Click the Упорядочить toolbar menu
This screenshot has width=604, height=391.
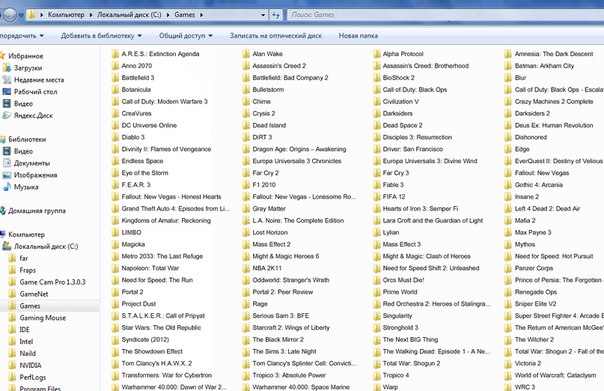(21, 35)
